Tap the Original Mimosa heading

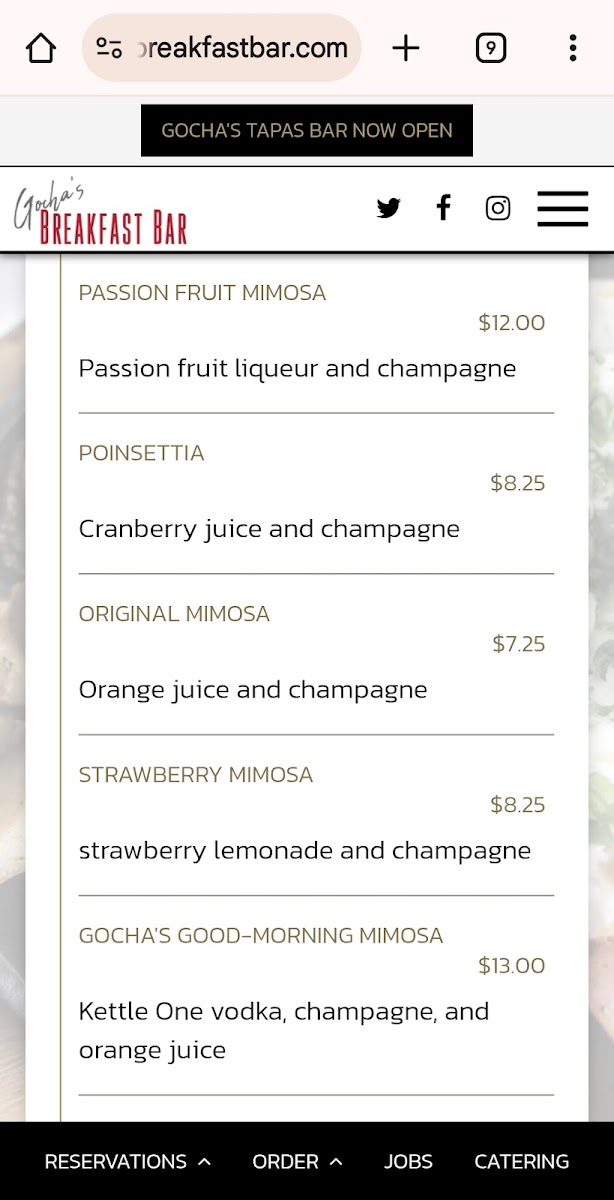(x=175, y=614)
